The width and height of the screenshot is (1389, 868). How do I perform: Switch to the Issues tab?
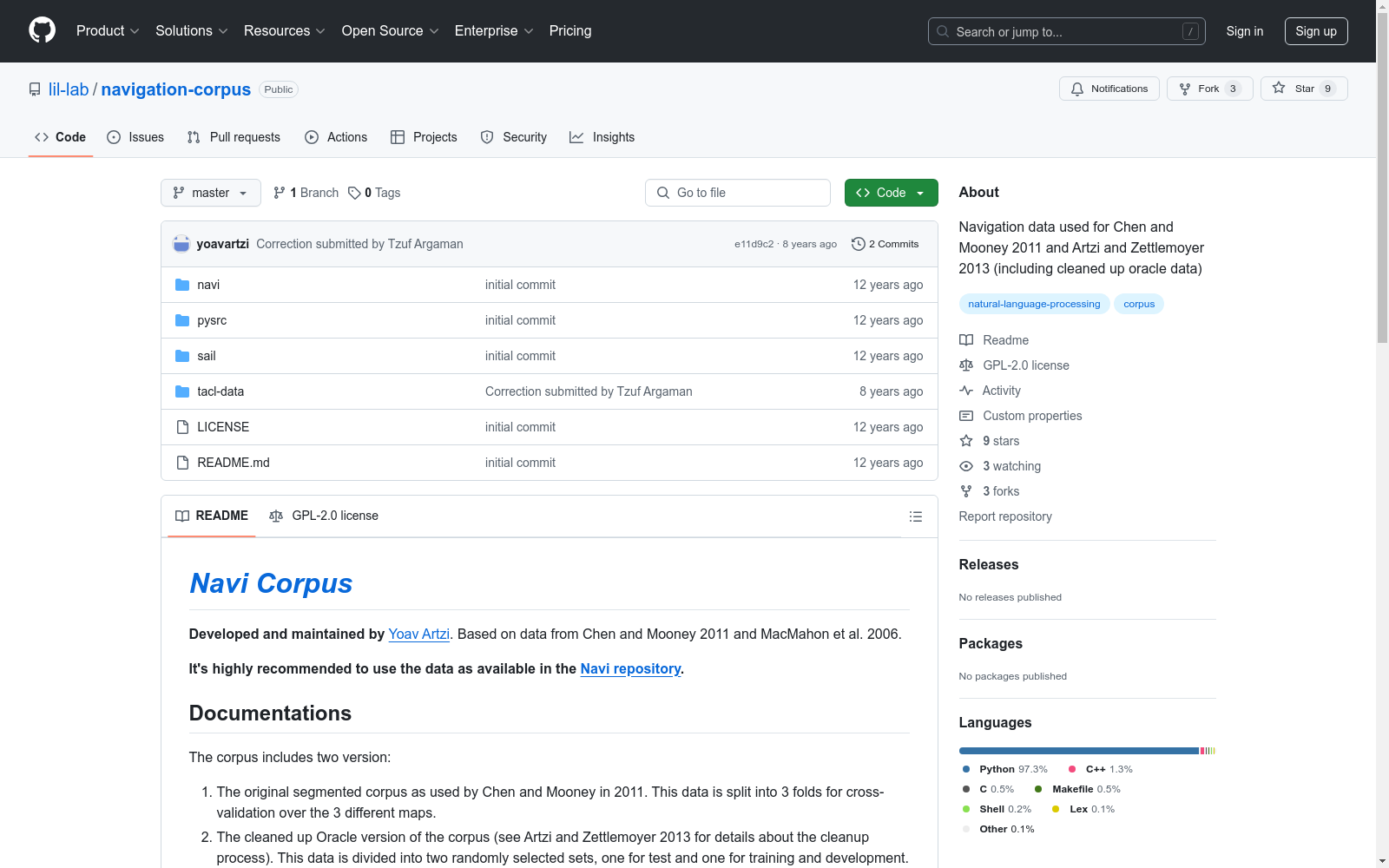point(135,137)
